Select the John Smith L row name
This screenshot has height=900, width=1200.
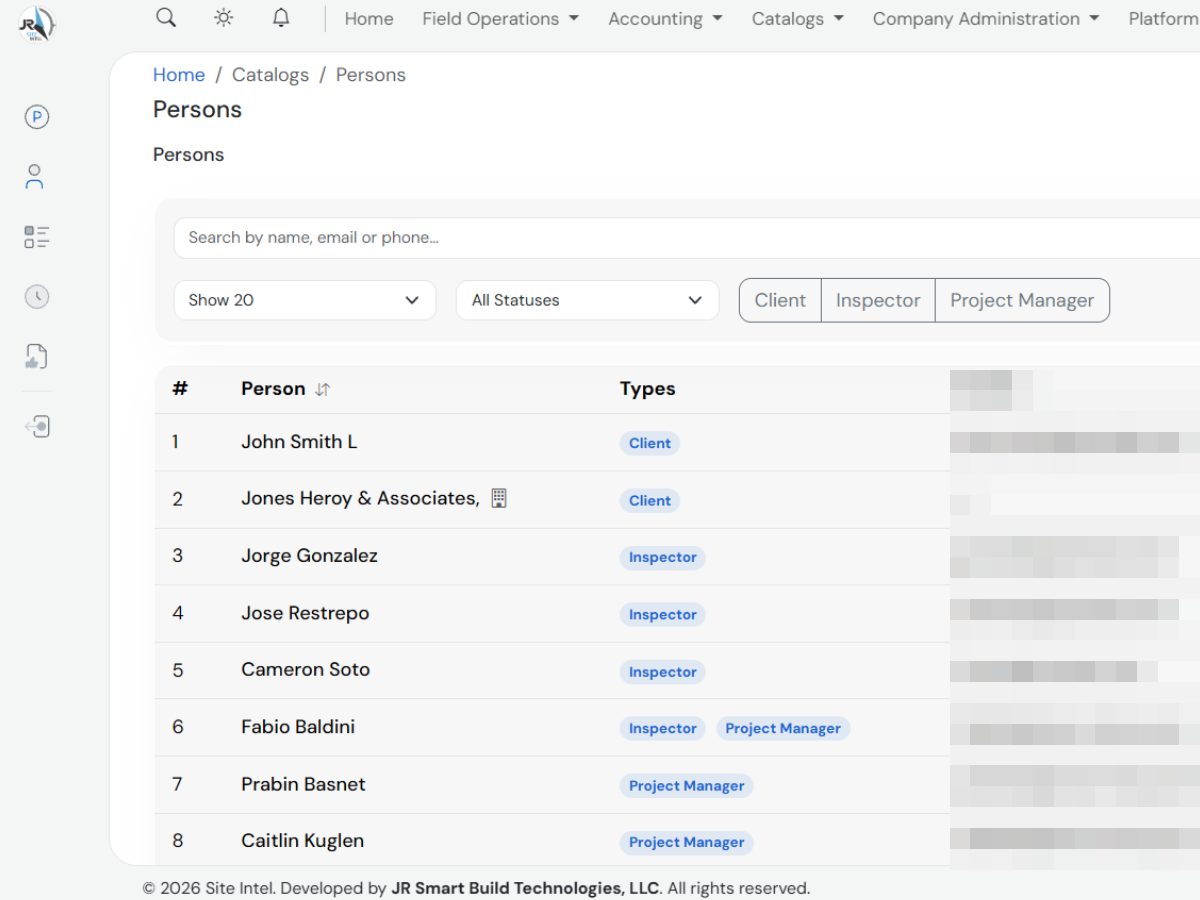click(299, 442)
